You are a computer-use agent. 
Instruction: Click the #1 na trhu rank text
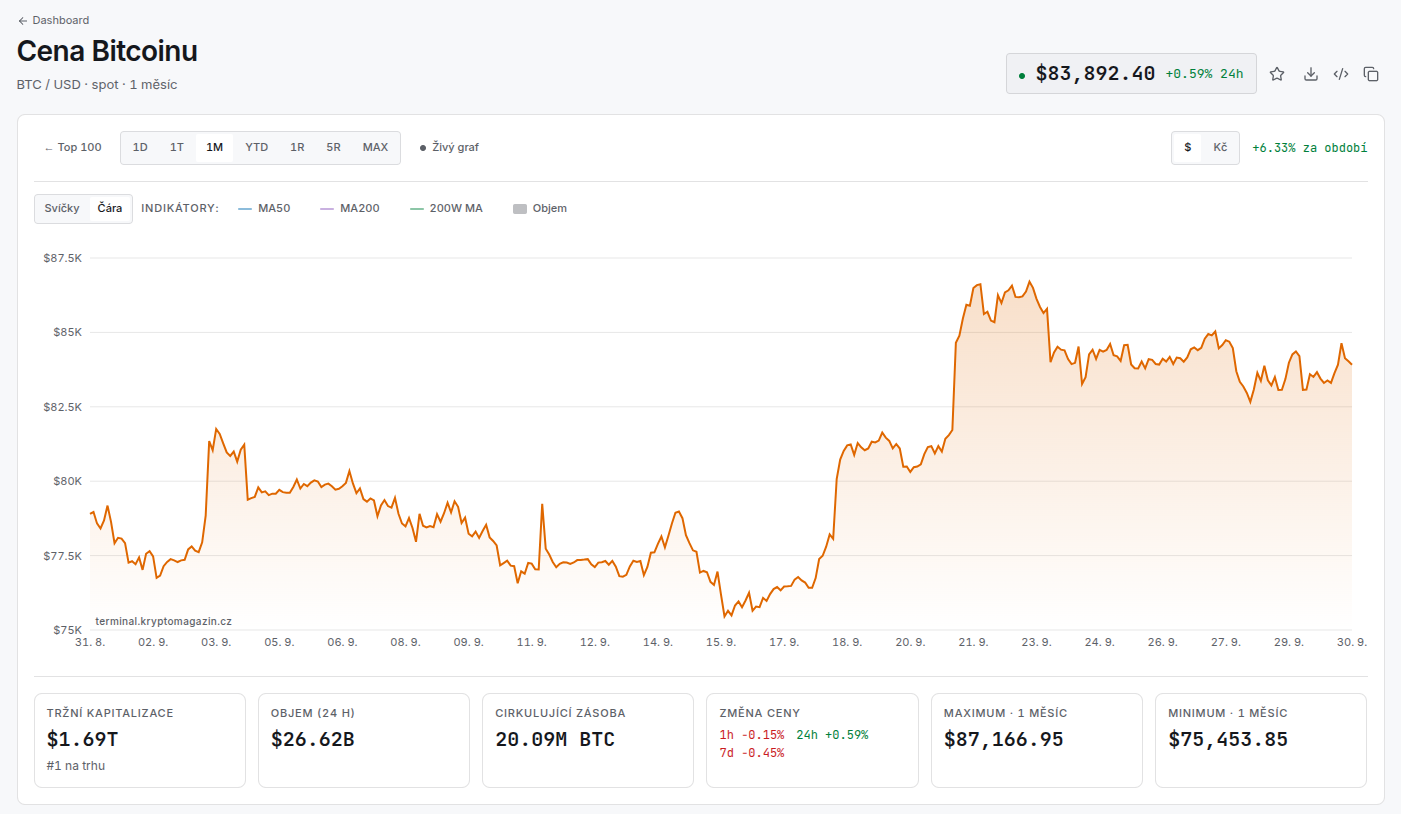[x=76, y=766]
